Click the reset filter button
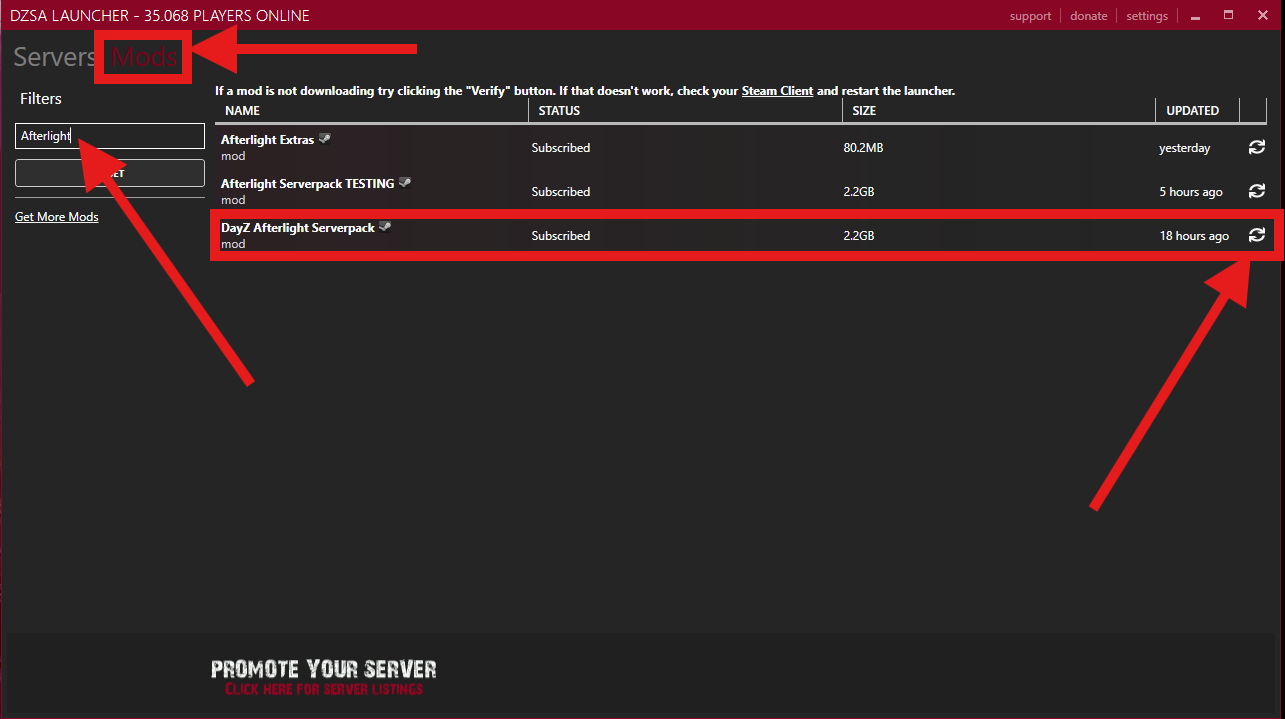This screenshot has height=719, width=1285. pyautogui.click(x=110, y=173)
